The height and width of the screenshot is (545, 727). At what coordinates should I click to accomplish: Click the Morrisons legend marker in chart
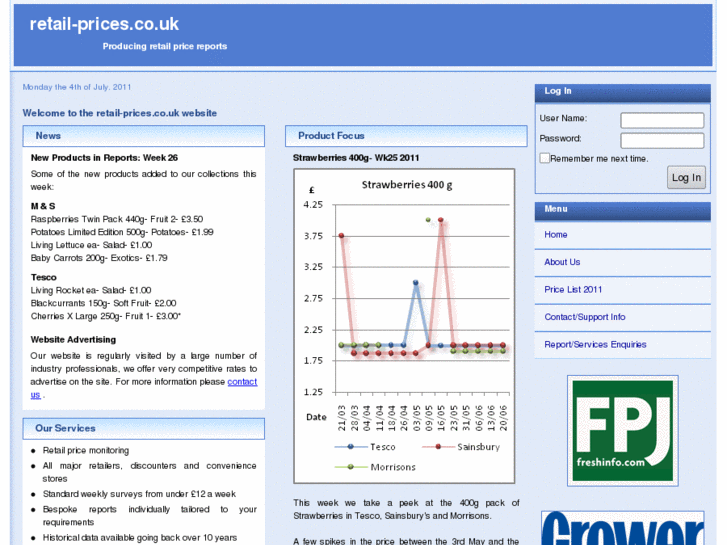[x=351, y=467]
